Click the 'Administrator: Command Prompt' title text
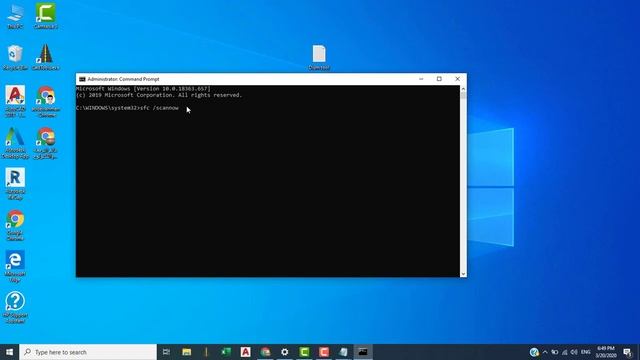 (x=123, y=79)
